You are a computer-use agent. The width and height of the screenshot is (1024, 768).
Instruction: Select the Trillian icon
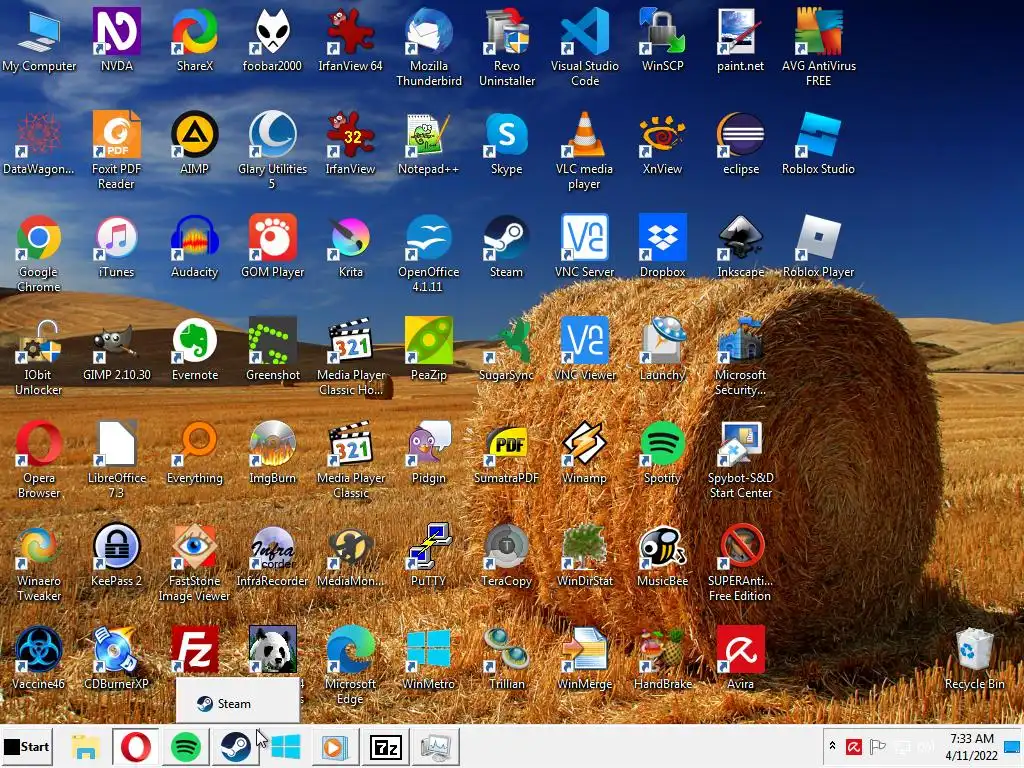pos(506,658)
